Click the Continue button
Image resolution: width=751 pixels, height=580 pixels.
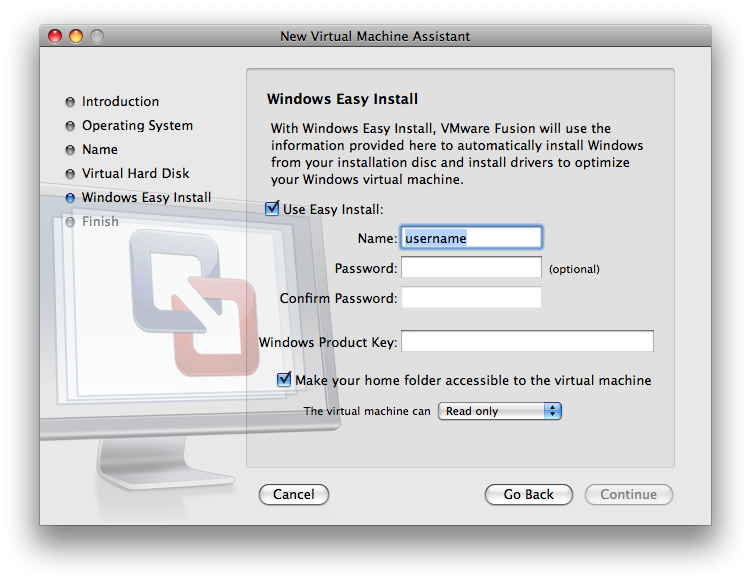628,494
